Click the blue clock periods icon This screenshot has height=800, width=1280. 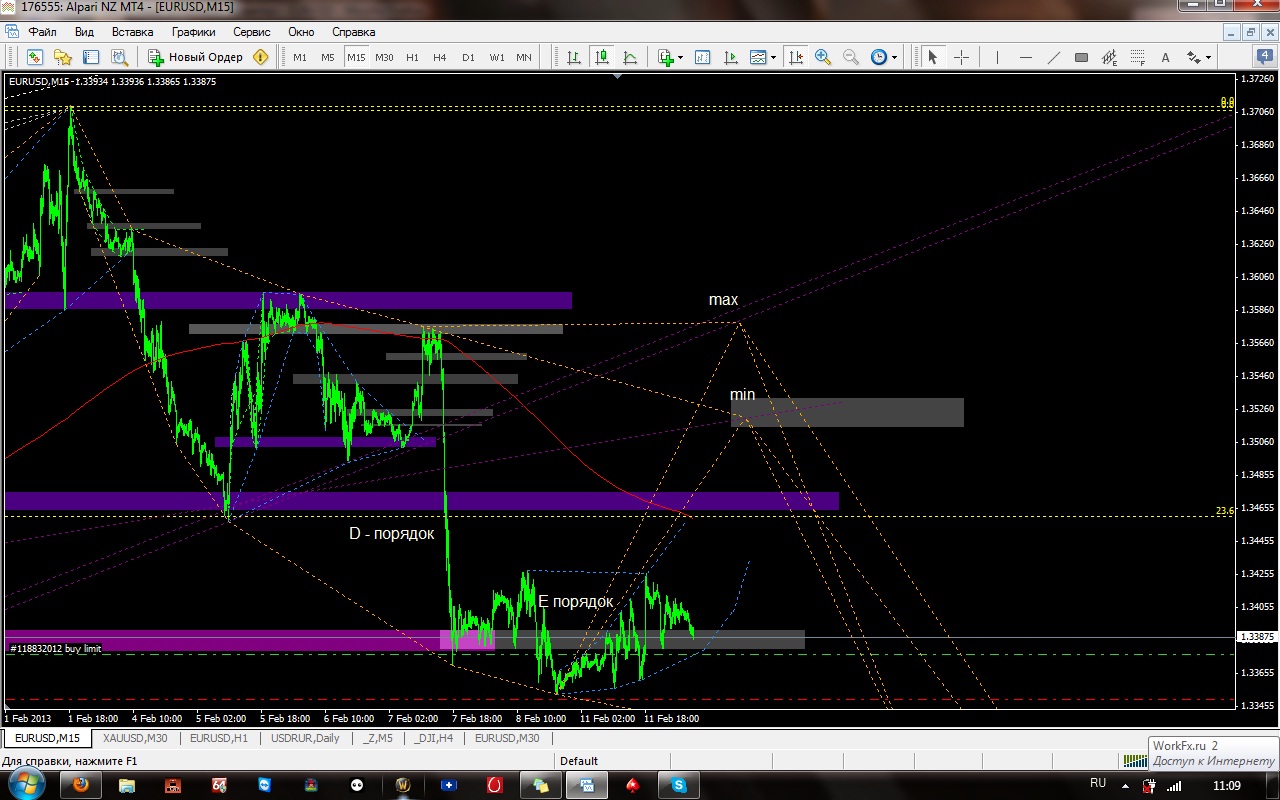pyautogui.click(x=879, y=57)
